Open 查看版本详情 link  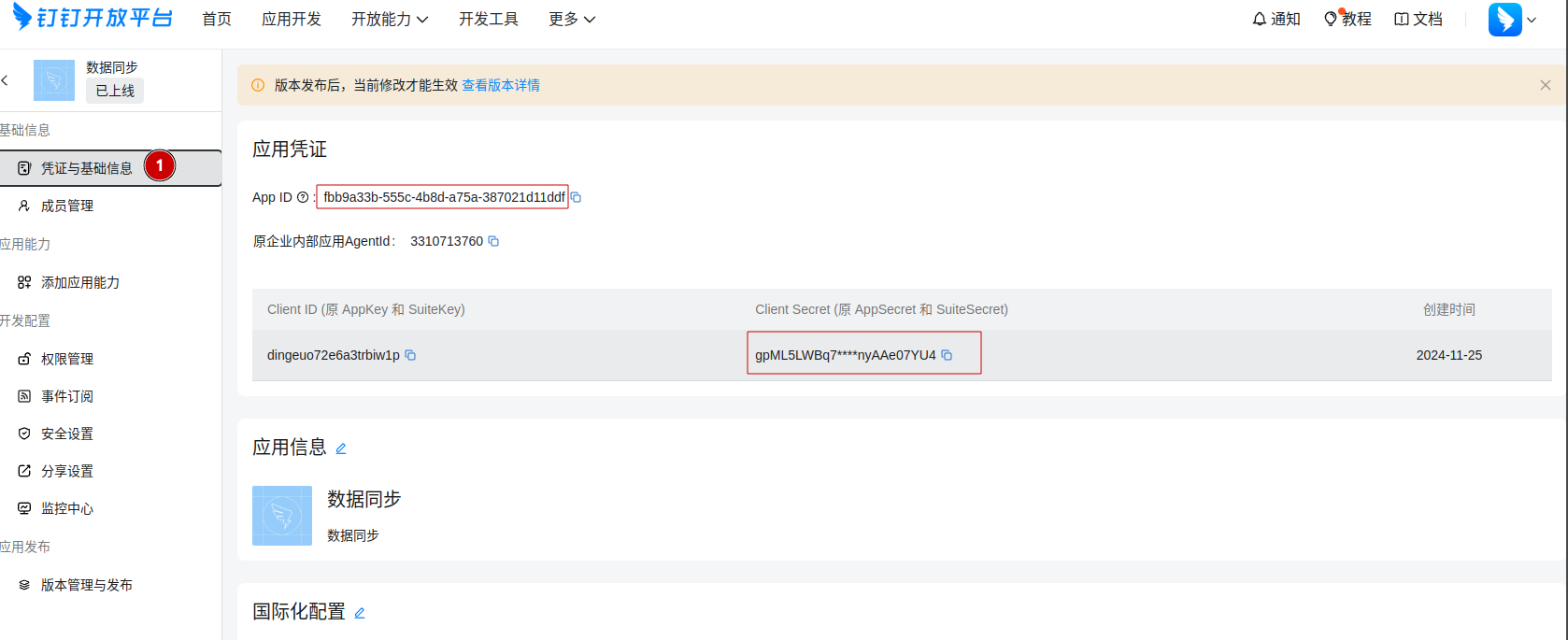[x=501, y=85]
